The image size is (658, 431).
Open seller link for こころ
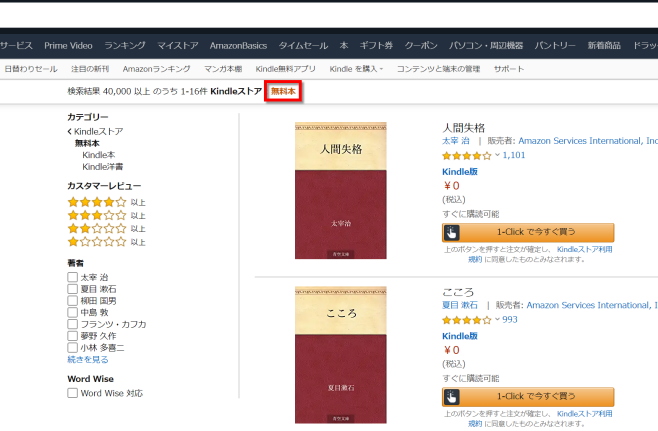[592, 305]
